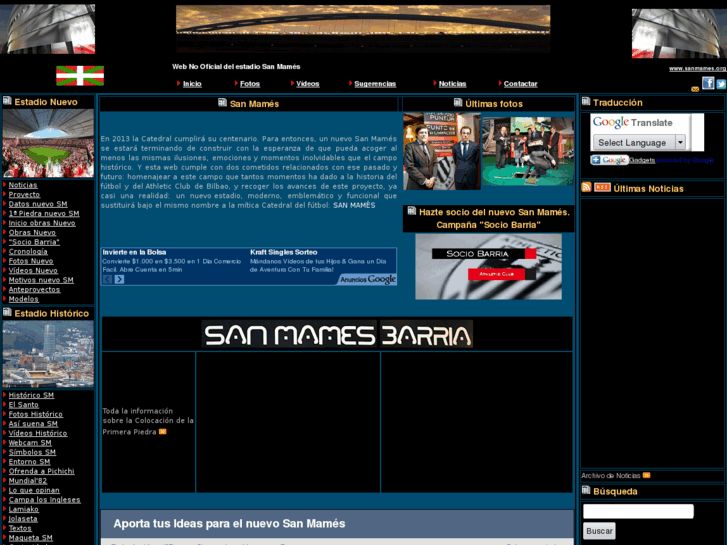Open Fotos in top navigation
The width and height of the screenshot is (727, 545).
[x=250, y=84]
